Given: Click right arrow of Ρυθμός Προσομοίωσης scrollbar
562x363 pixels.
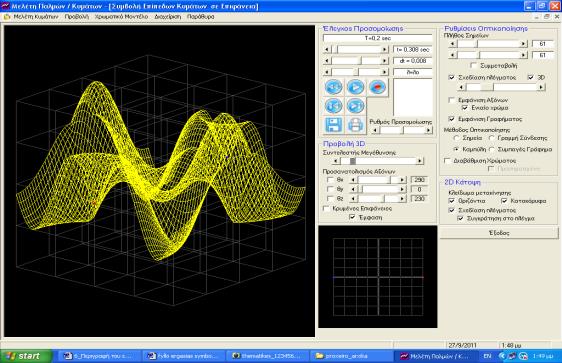Looking at the screenshot, I should 429,130.
